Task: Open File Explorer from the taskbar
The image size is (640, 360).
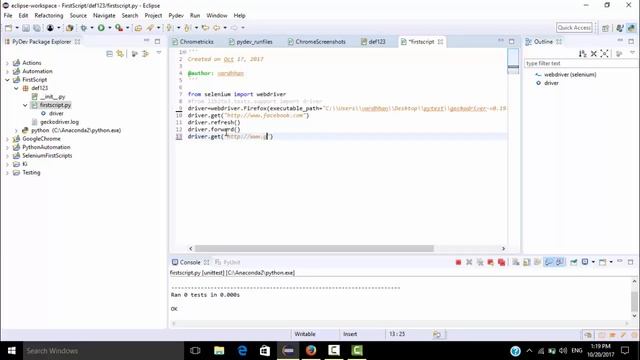Action: point(219,351)
